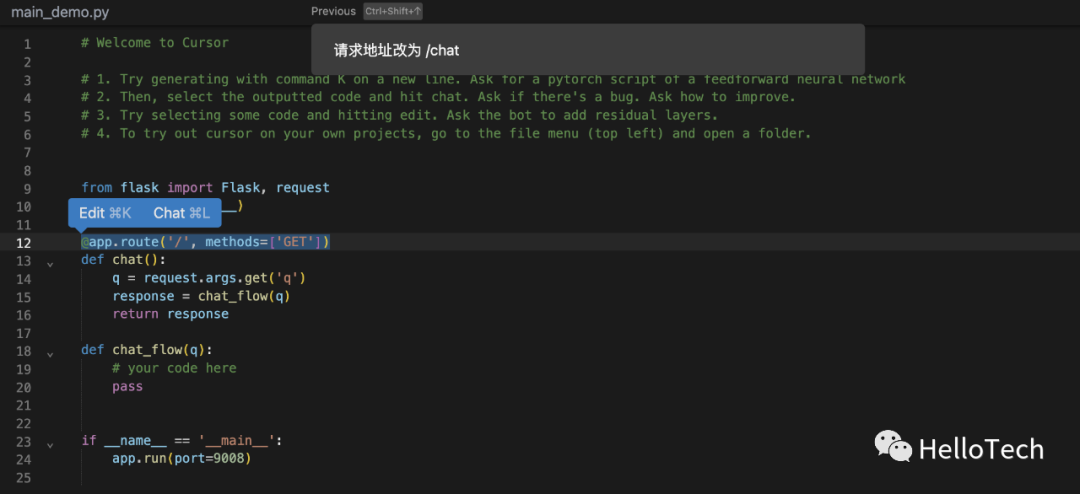Collapse the def chat() function fold arrow

(50, 263)
